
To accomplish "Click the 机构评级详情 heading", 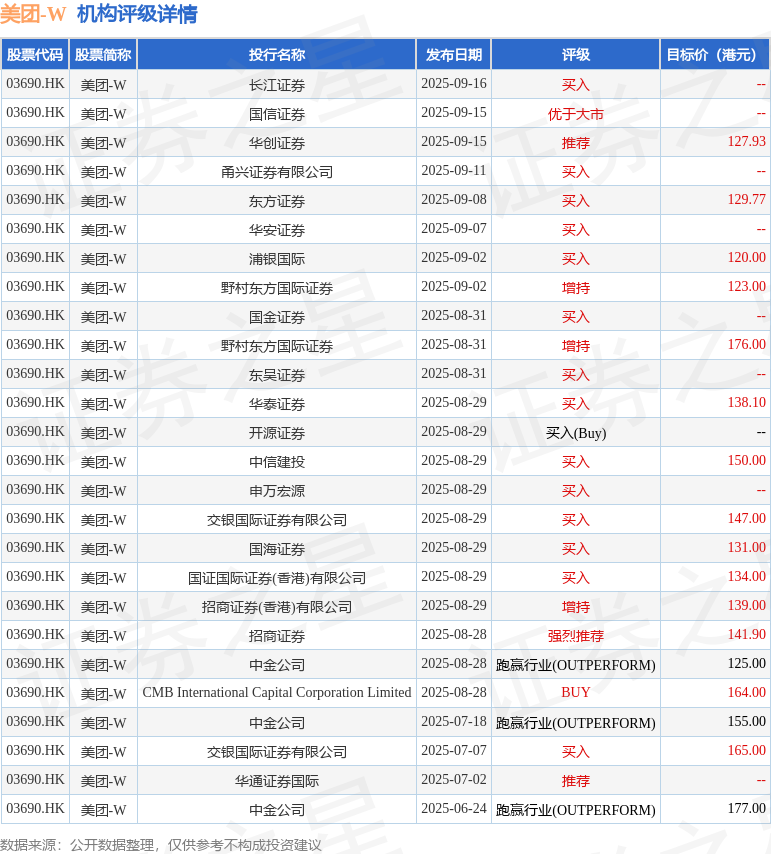I will 137,14.
